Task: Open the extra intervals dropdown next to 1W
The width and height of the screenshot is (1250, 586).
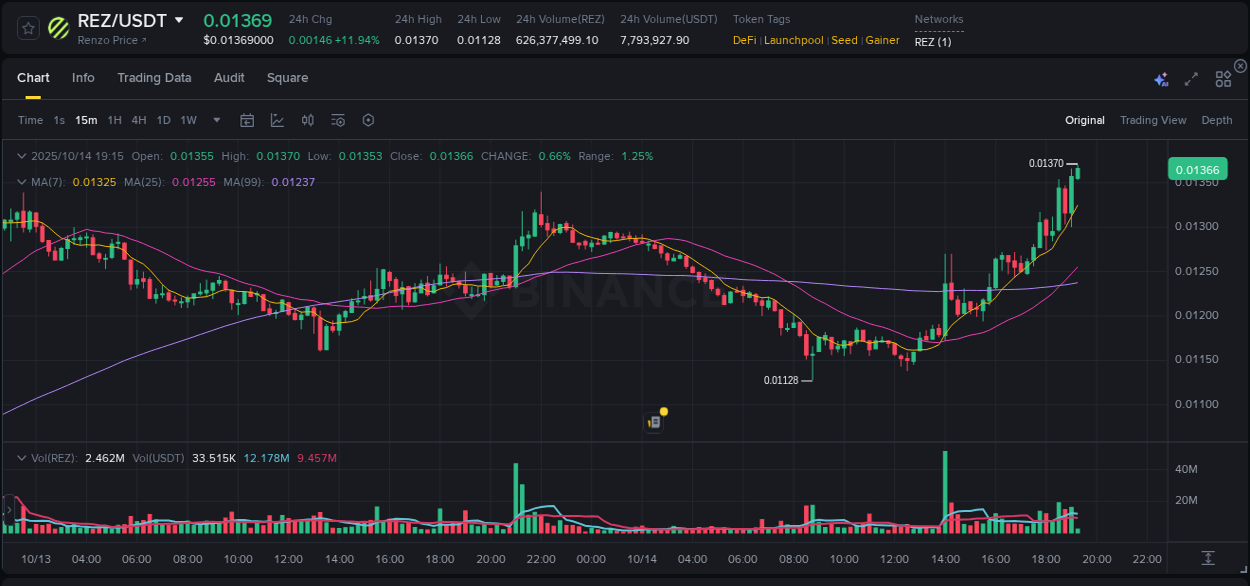Action: (215, 119)
